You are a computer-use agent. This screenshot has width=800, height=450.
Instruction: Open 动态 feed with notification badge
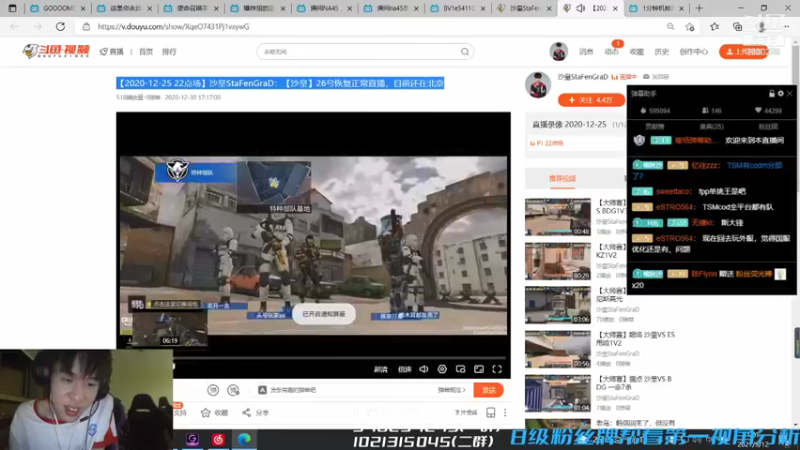tap(611, 52)
